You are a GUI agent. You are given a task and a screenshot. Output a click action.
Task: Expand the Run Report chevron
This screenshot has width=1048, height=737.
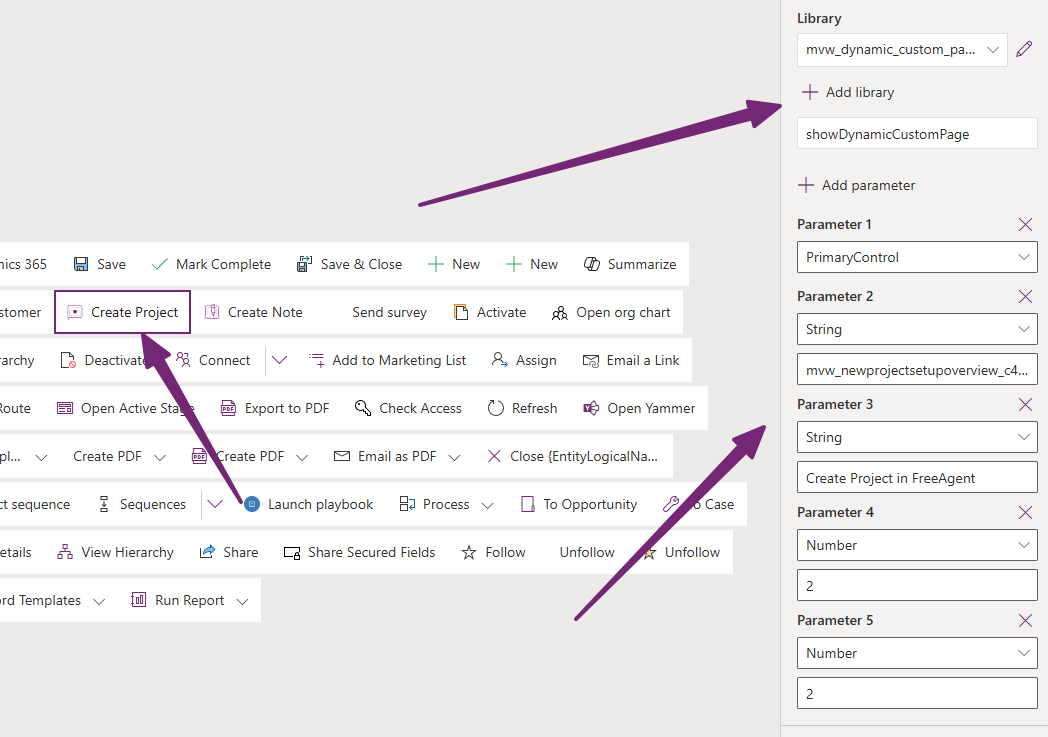[x=243, y=601]
